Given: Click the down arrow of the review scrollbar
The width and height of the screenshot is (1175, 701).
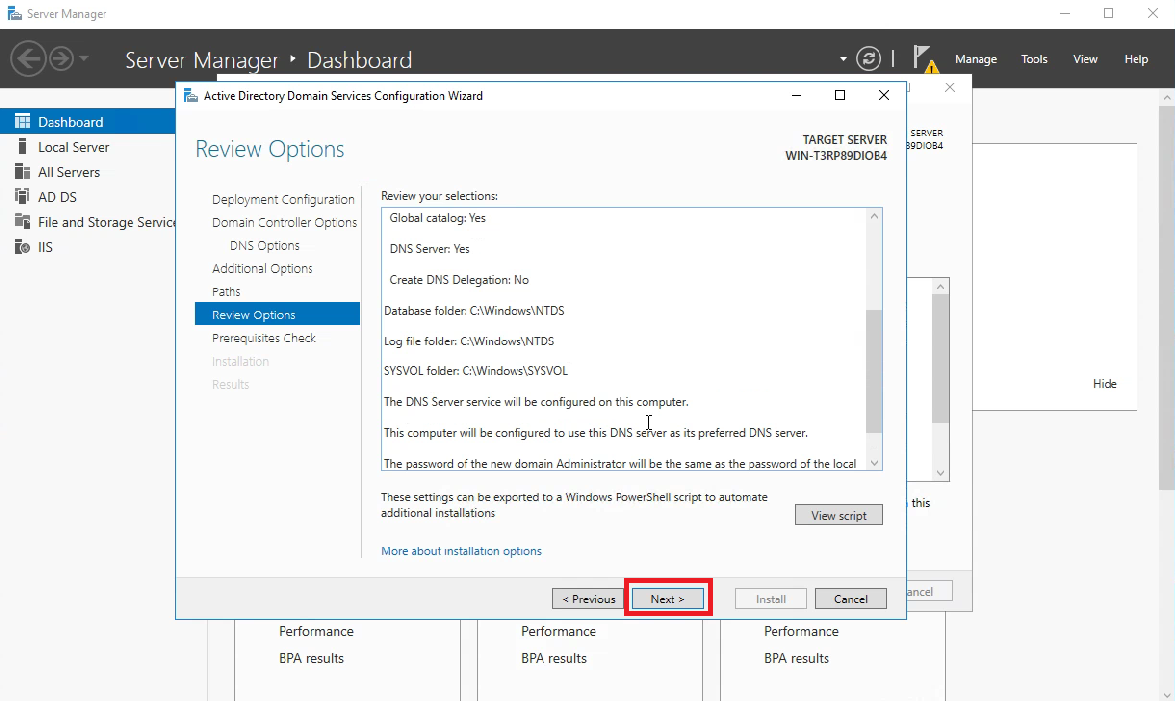Looking at the screenshot, I should point(873,463).
